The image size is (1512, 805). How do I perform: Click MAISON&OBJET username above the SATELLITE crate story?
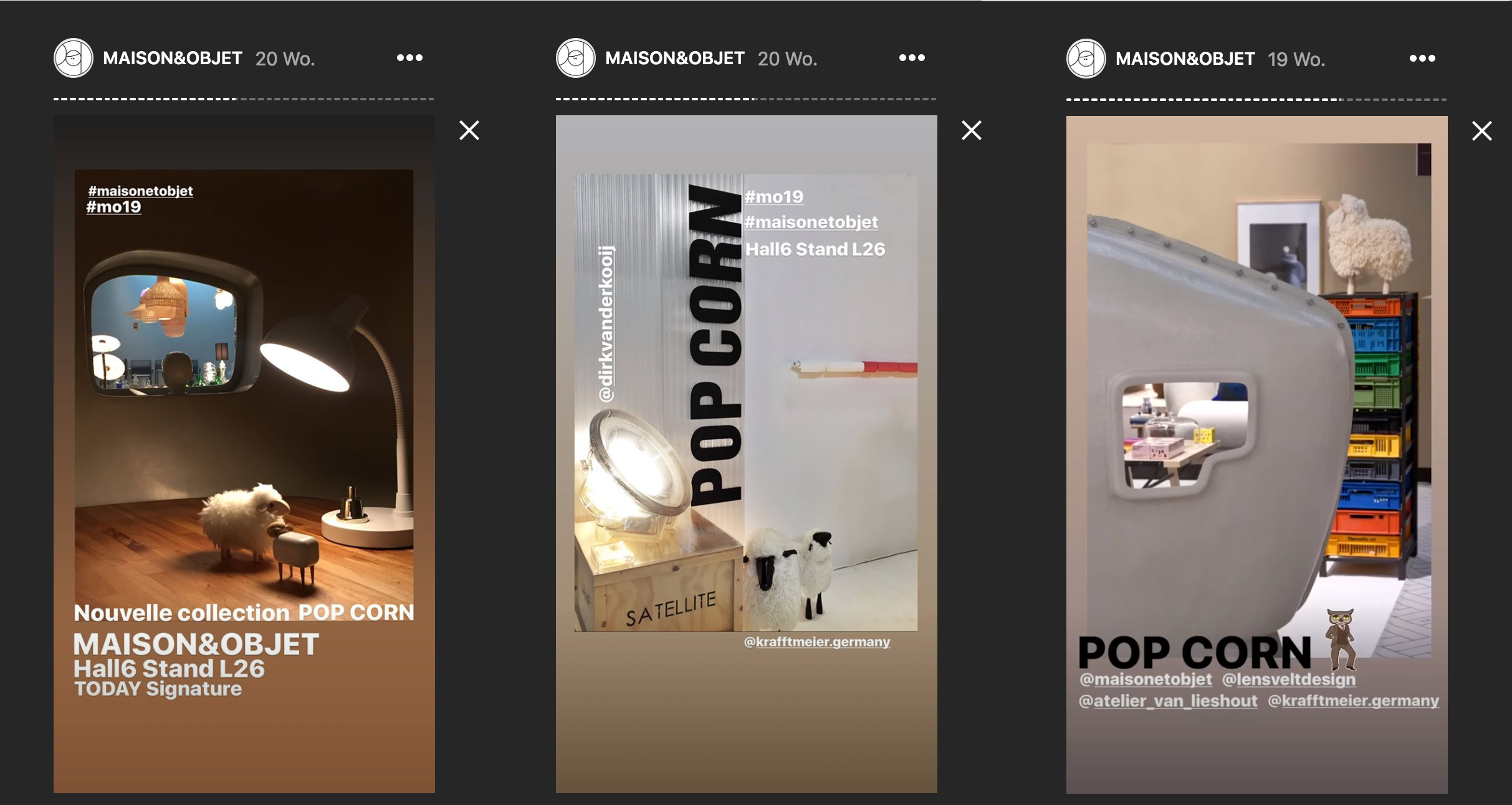(x=675, y=59)
